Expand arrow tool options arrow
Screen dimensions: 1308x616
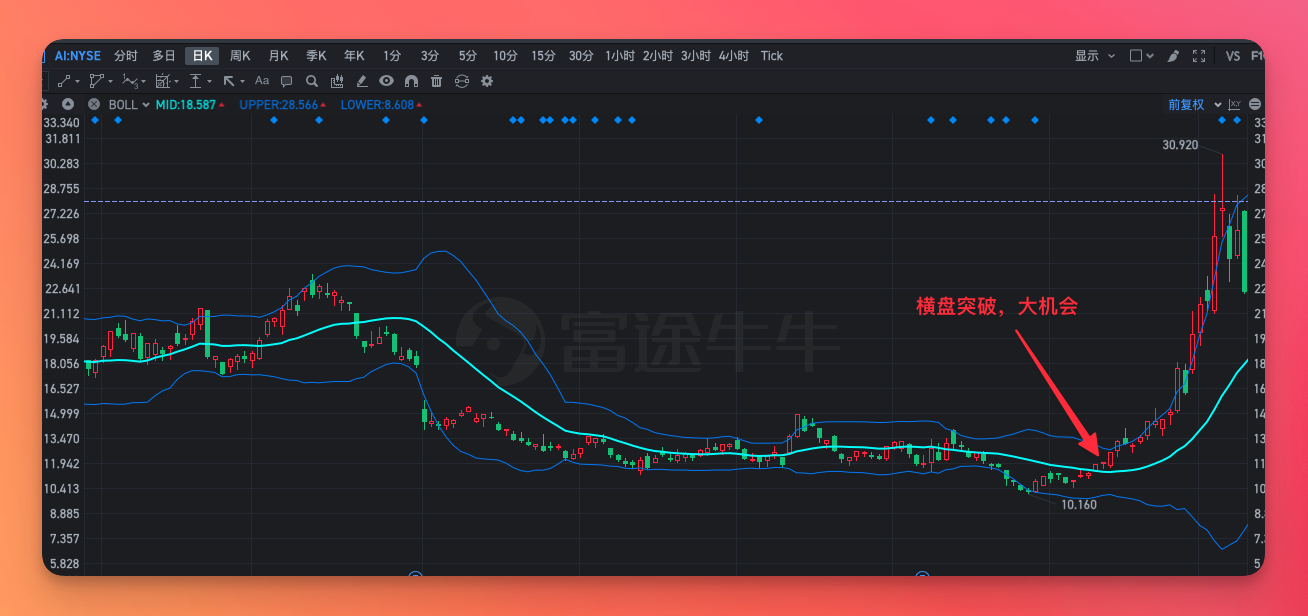click(242, 82)
